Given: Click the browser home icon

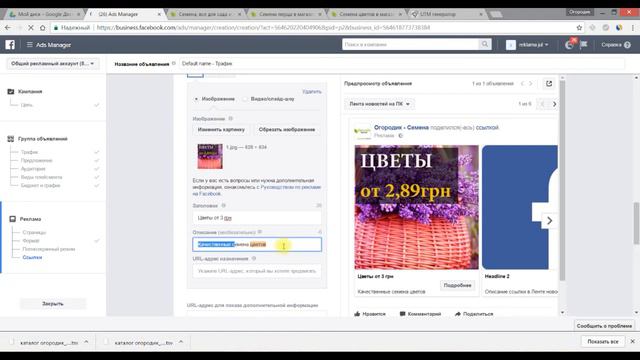Looking at the screenshot, I should [x=42, y=28].
